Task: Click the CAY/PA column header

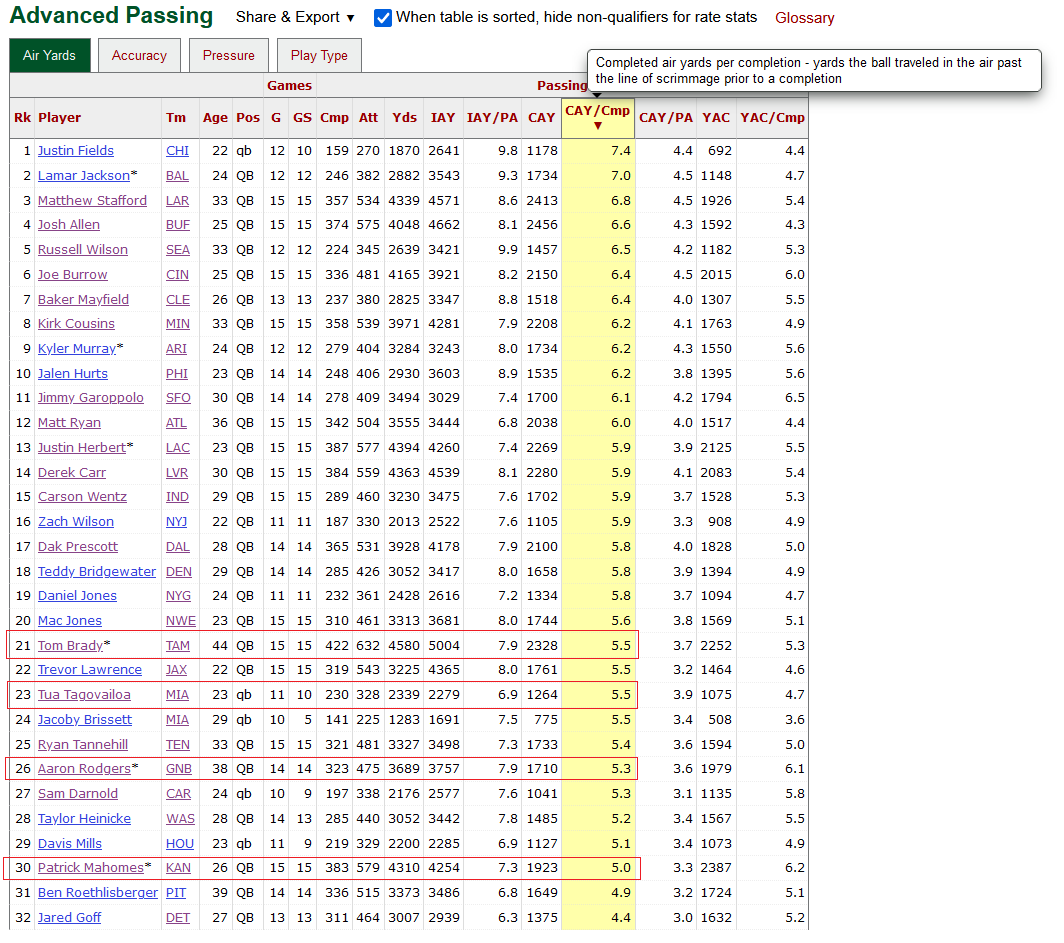Action: point(666,118)
